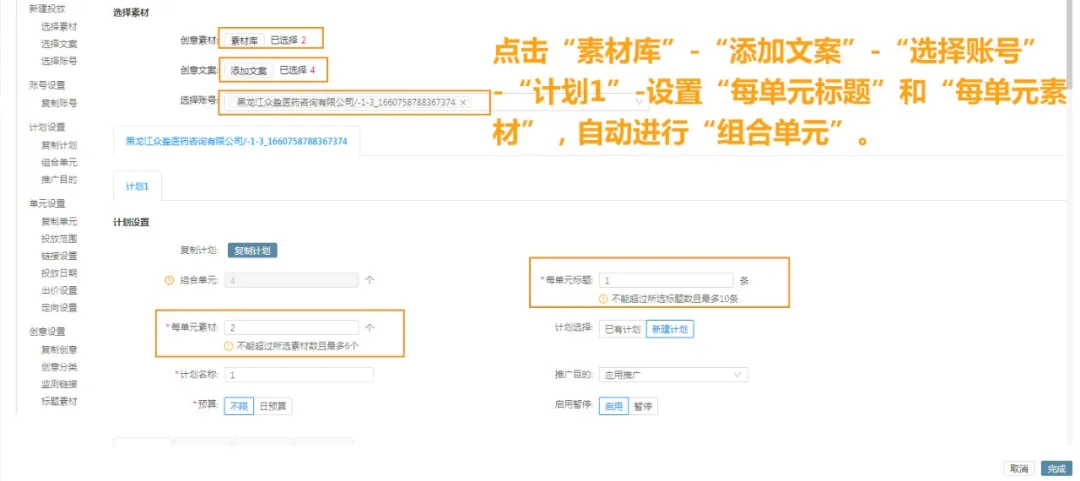Navigate to 标题素材 in the sidebar

[x=59, y=401]
